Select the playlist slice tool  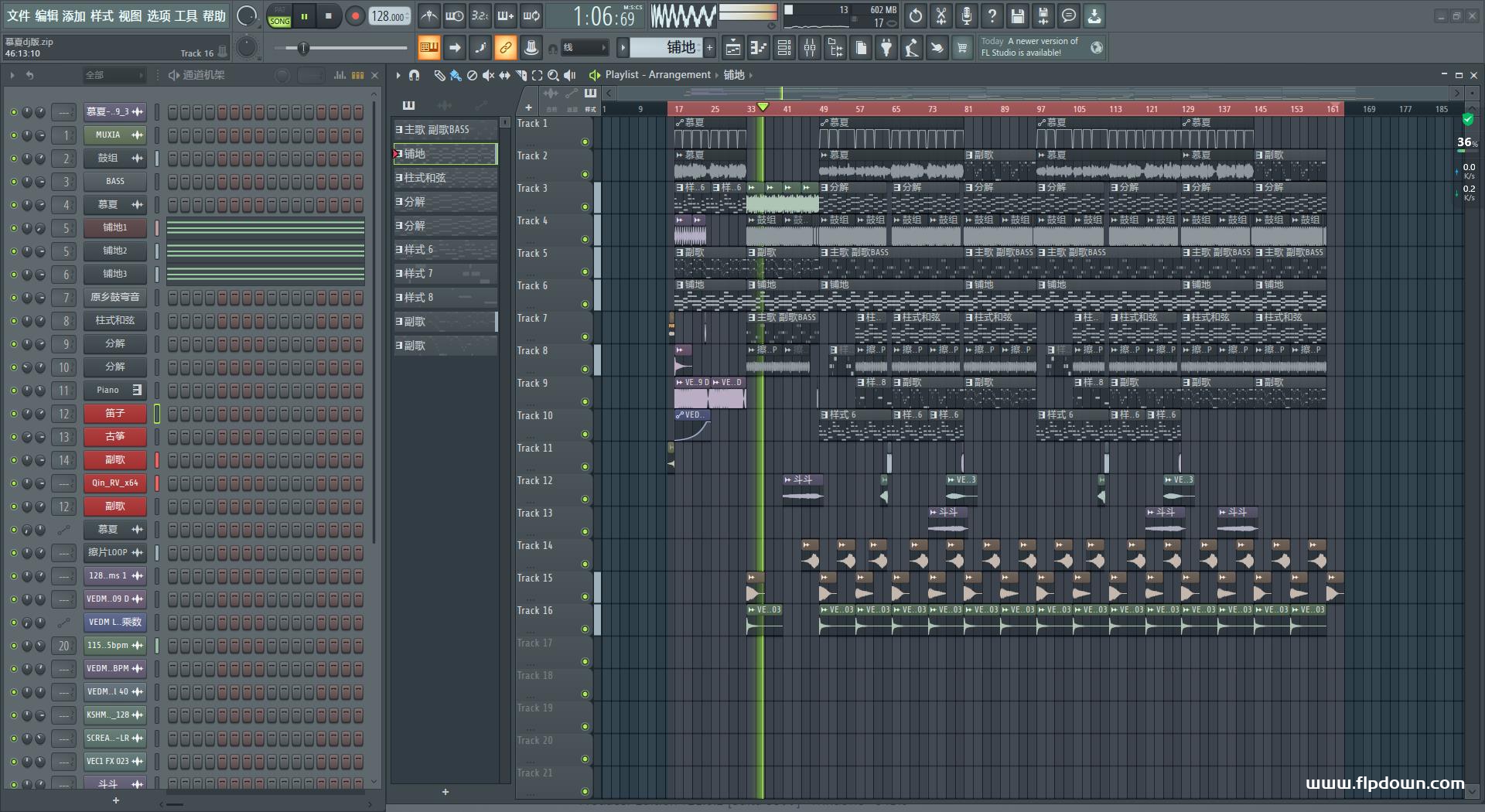tap(521, 75)
